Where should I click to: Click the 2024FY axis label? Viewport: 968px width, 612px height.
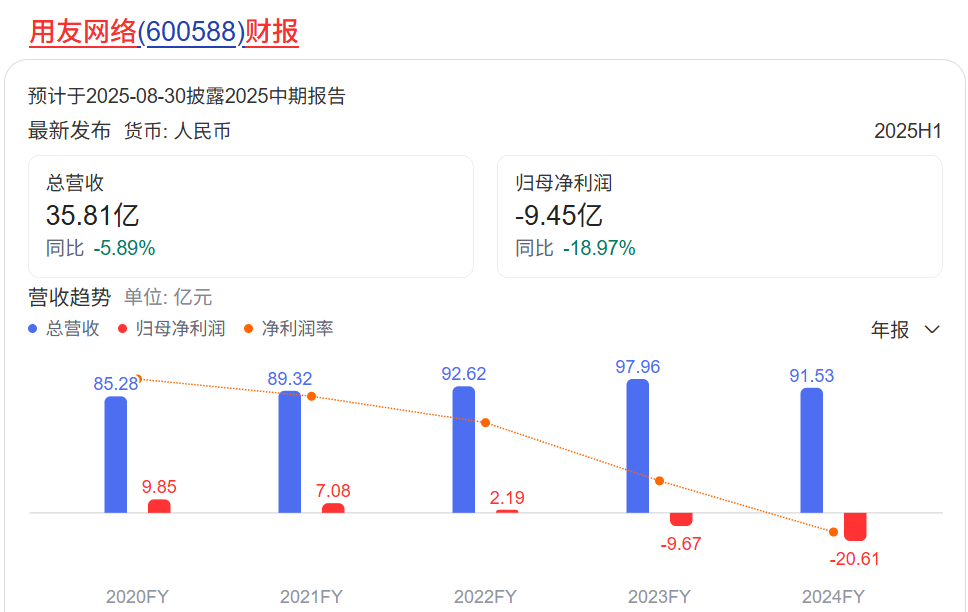[x=833, y=597]
